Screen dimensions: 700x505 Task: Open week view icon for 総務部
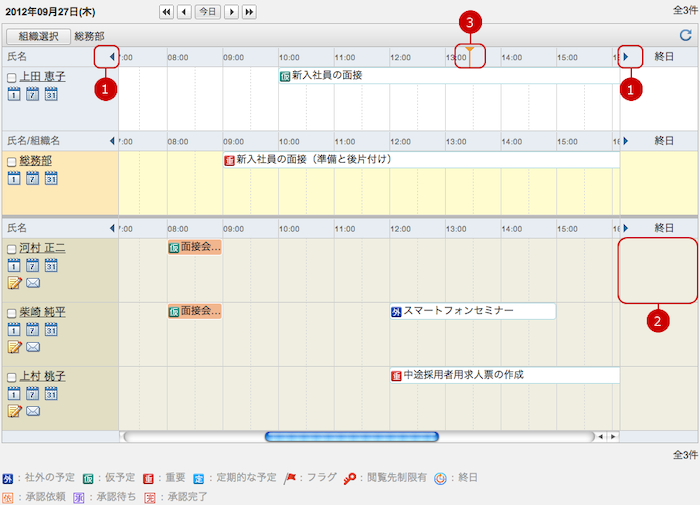33,178
